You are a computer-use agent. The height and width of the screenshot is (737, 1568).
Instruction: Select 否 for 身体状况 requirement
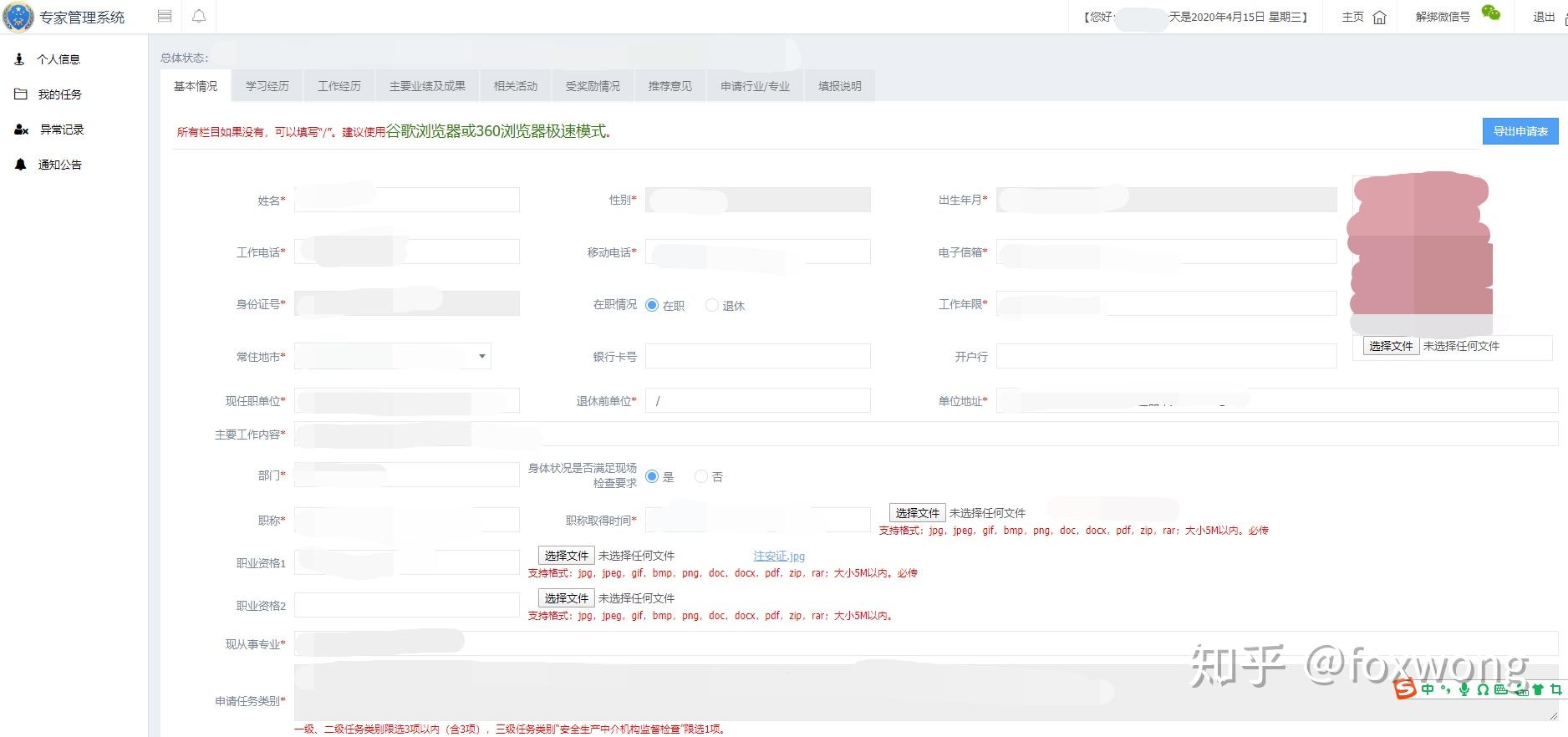click(x=701, y=476)
